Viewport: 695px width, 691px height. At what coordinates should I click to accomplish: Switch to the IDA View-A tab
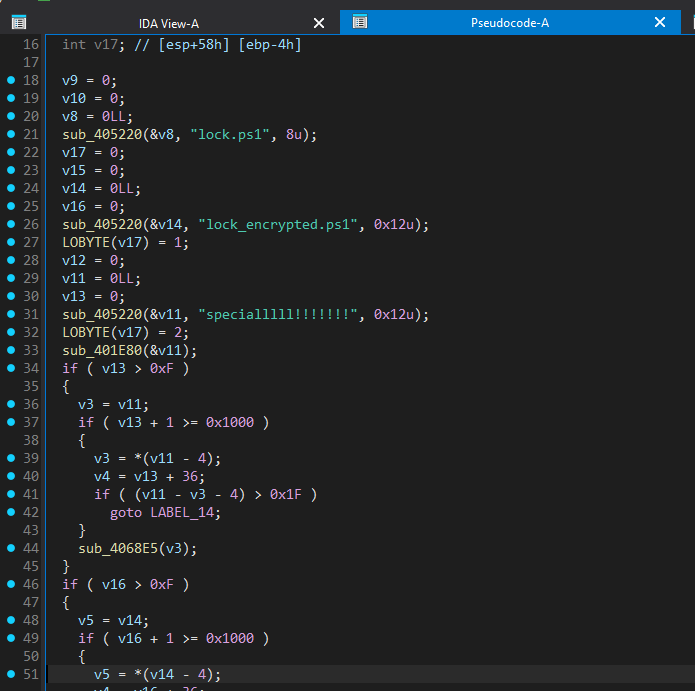pyautogui.click(x=168, y=23)
